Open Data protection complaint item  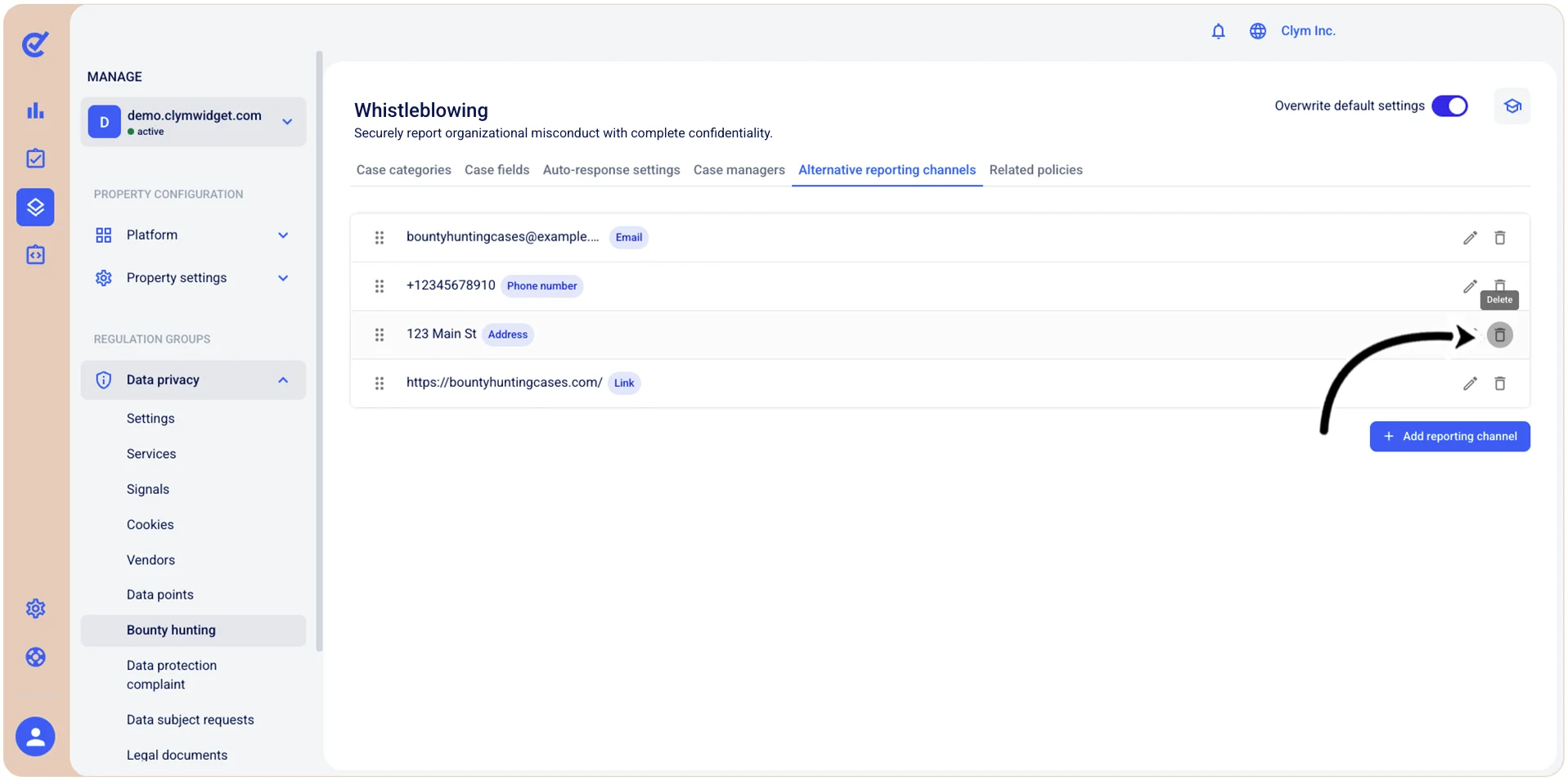[172, 675]
